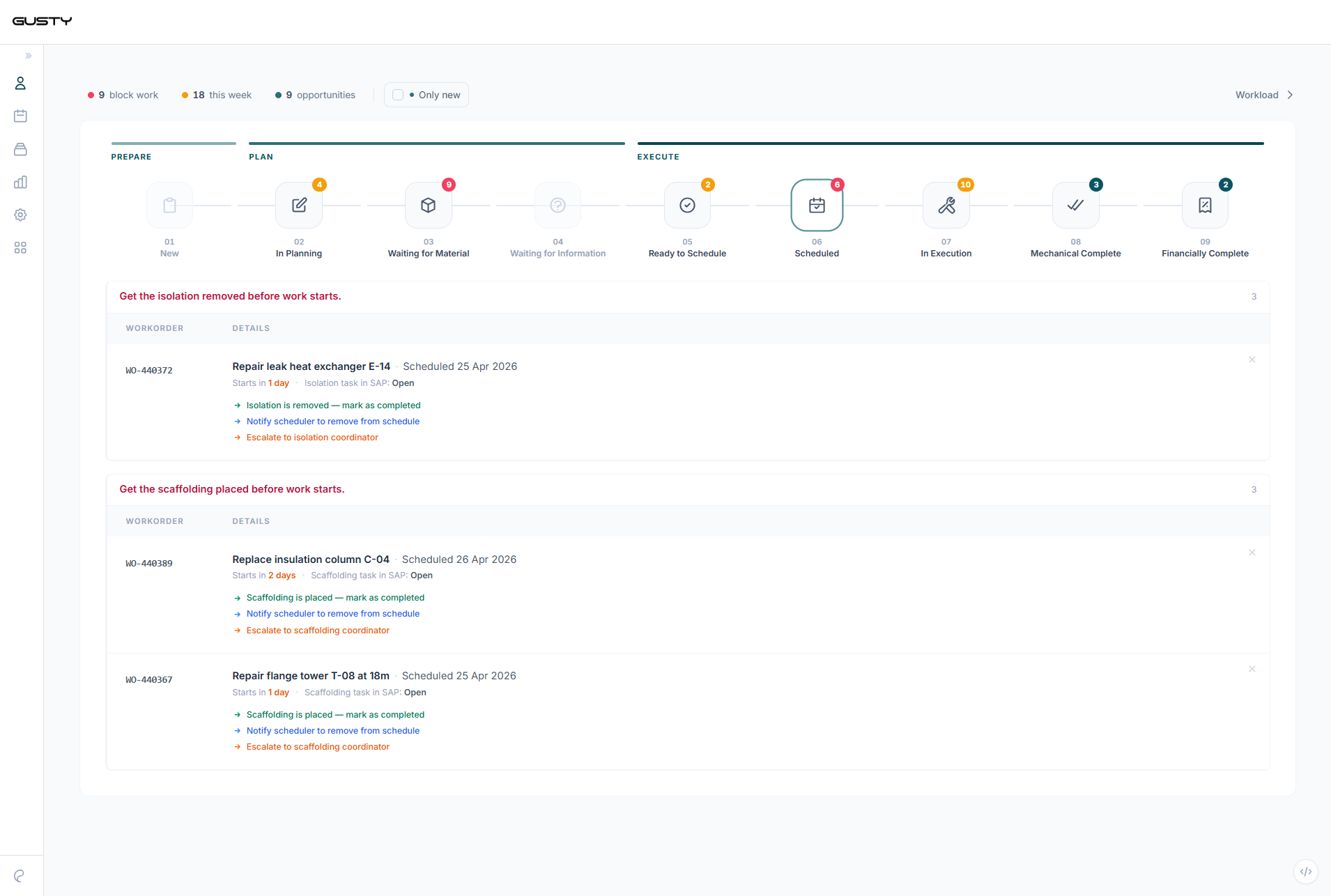
Task: Open the user profile sidebar icon
Action: pyautogui.click(x=20, y=84)
